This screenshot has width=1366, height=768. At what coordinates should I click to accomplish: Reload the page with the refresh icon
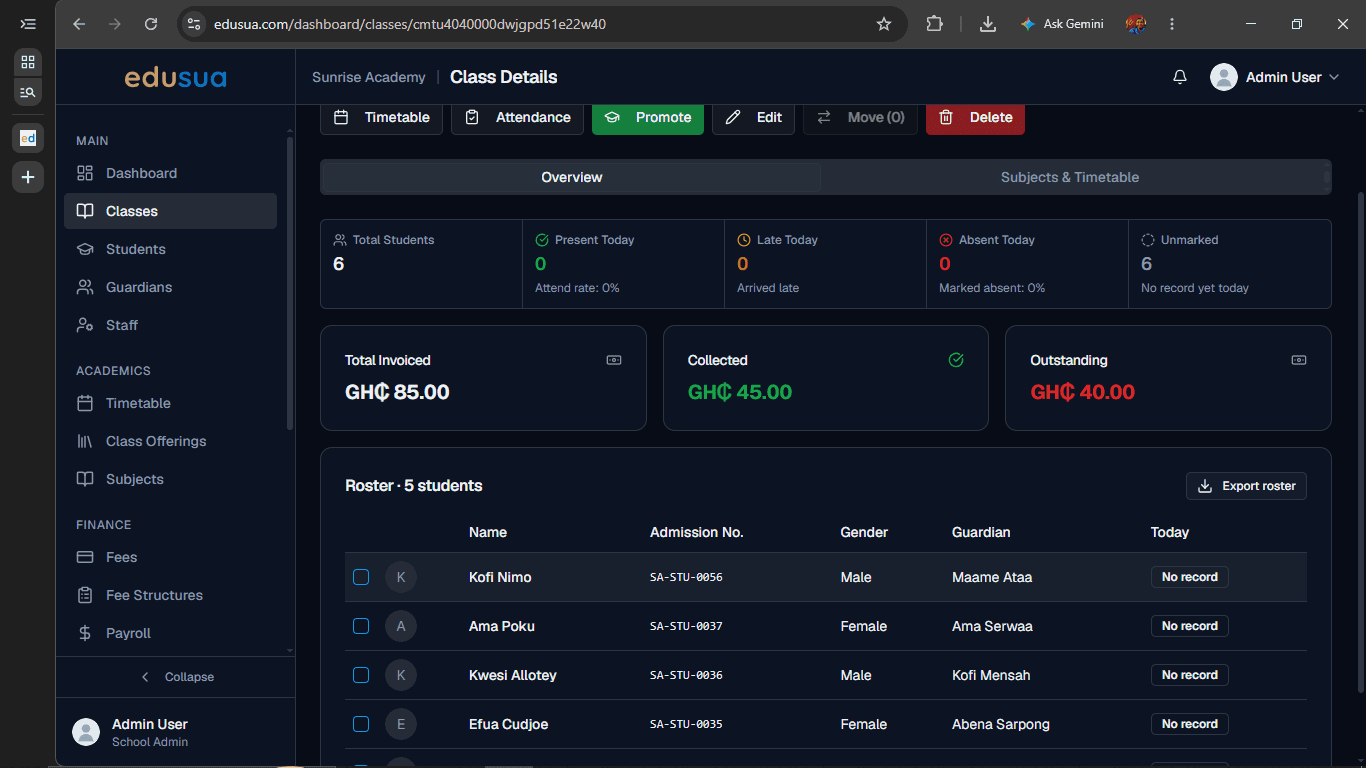pos(151,24)
